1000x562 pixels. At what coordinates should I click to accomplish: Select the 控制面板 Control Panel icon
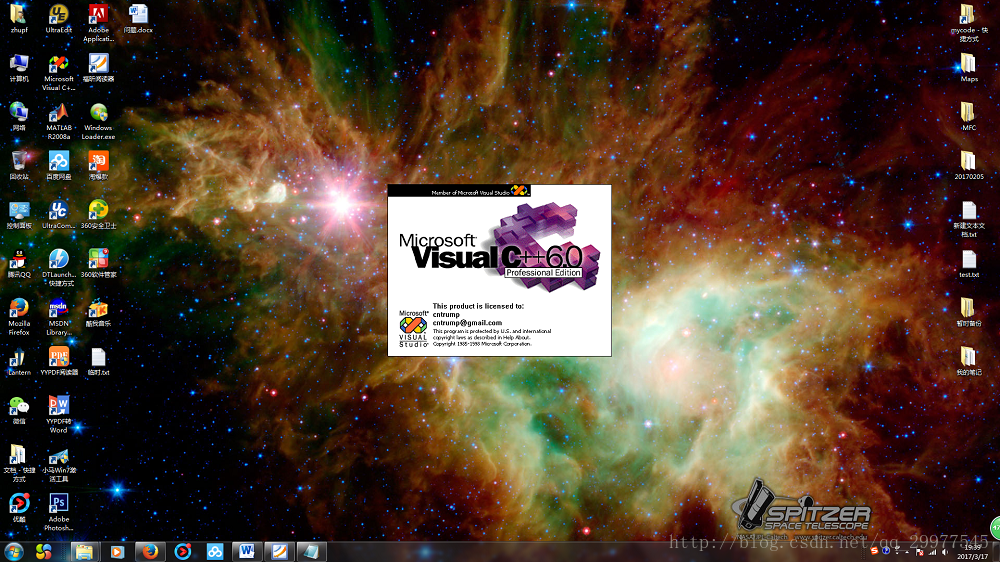point(18,214)
